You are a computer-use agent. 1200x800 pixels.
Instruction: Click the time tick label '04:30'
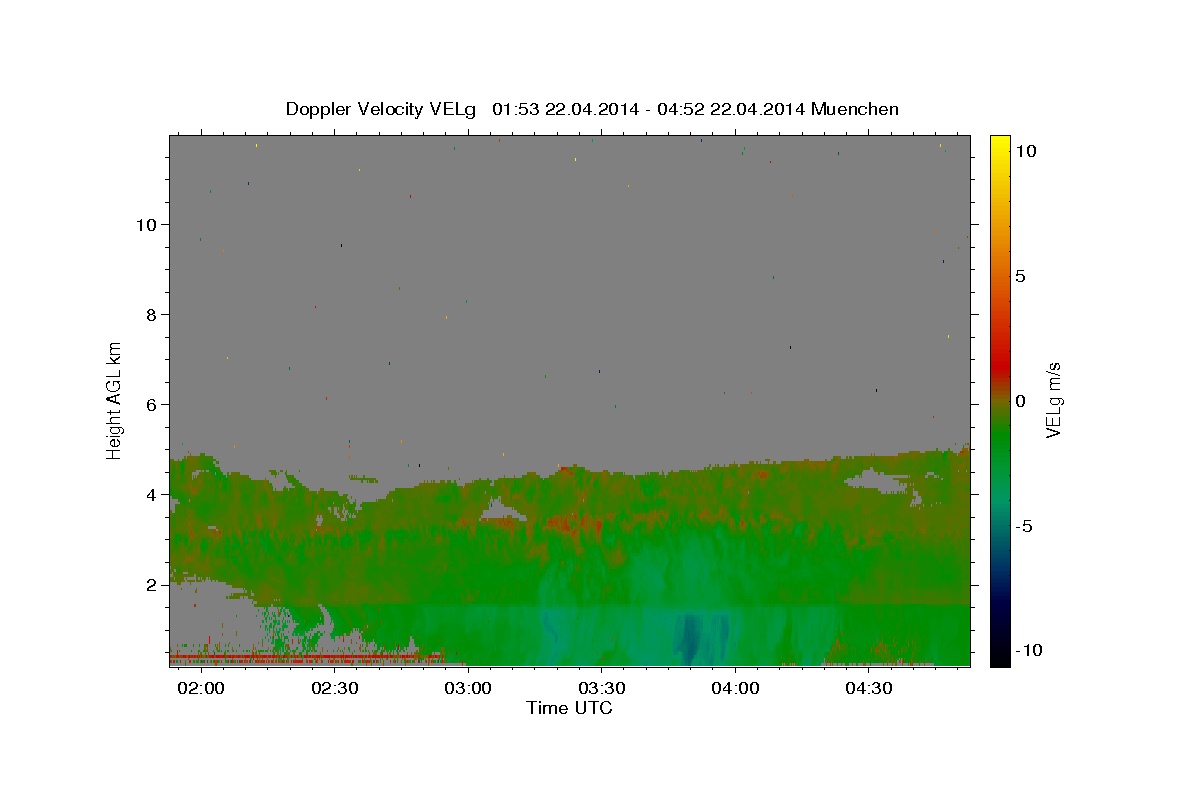[x=869, y=688]
